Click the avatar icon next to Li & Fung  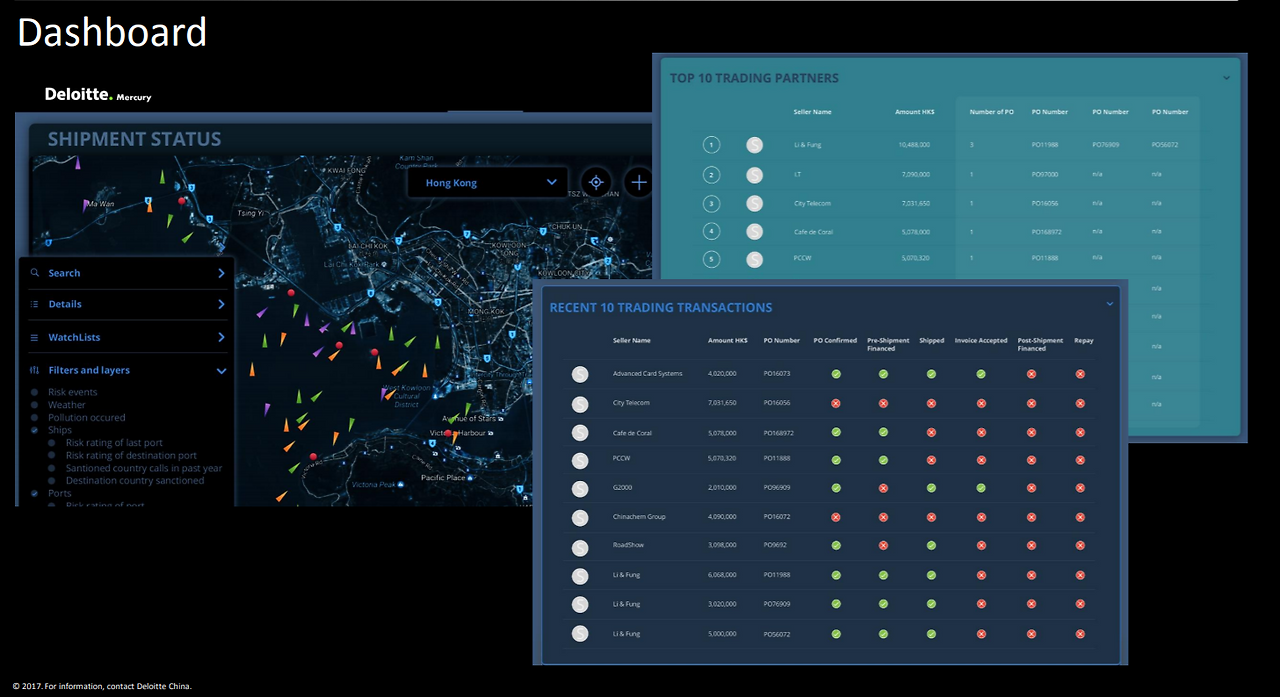(754, 144)
